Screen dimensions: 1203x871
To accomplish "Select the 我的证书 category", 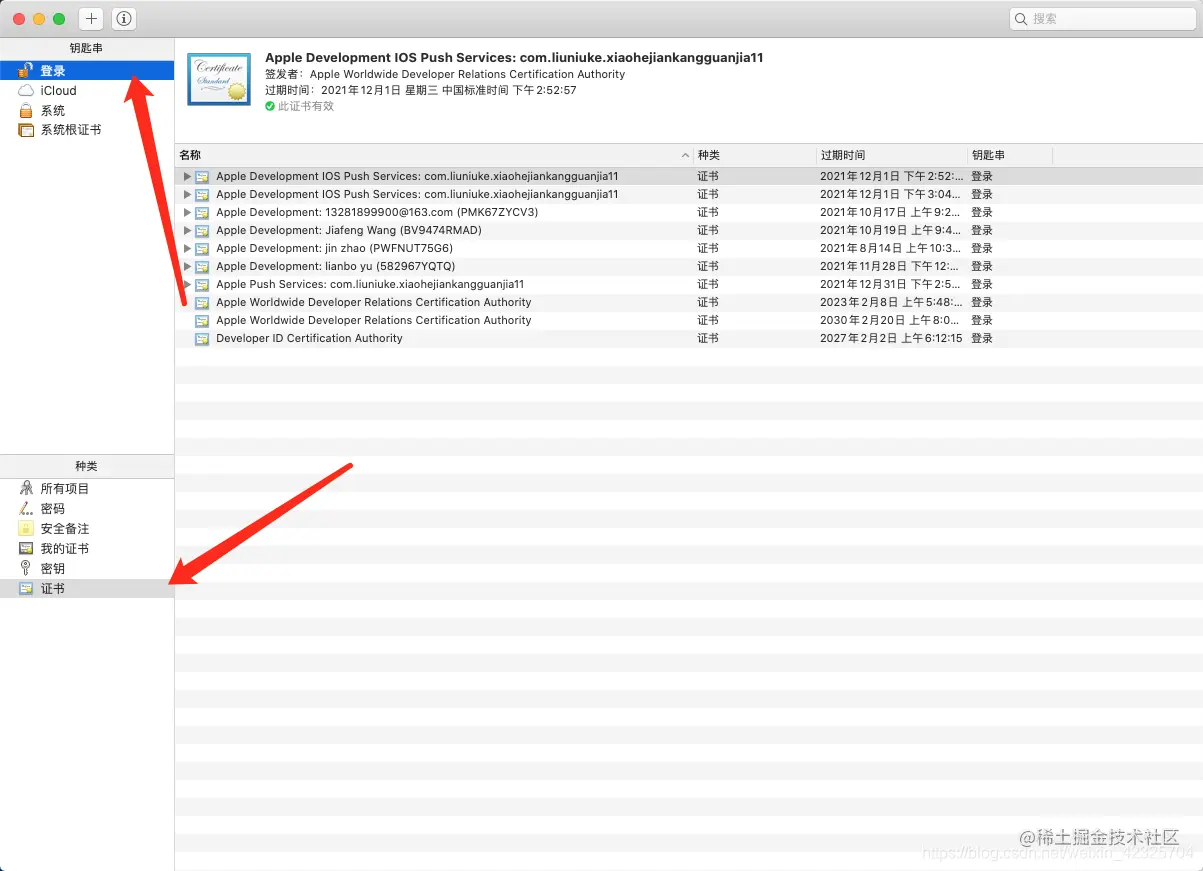I will (x=87, y=548).
